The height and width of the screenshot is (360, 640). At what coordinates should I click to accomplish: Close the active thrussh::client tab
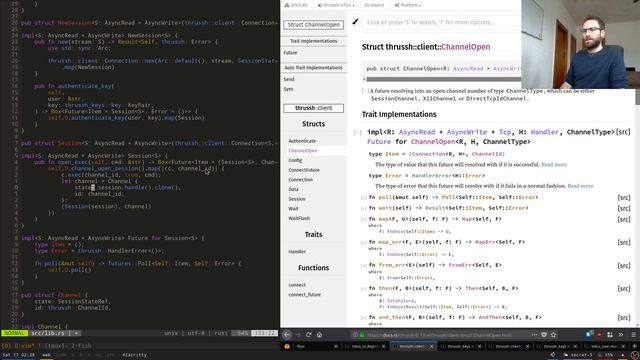coord(431,347)
